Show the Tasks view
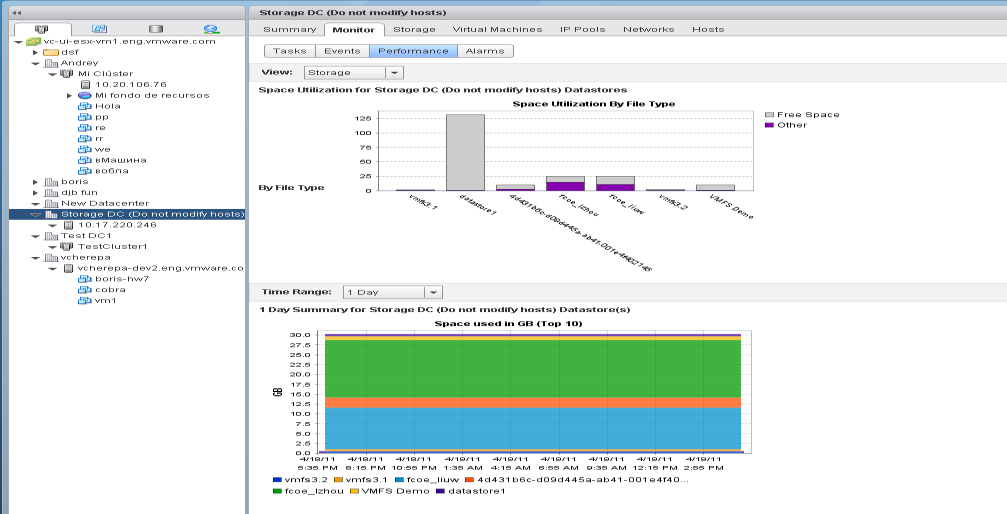Viewport: 1007px width, 514px height. pyautogui.click(x=290, y=51)
